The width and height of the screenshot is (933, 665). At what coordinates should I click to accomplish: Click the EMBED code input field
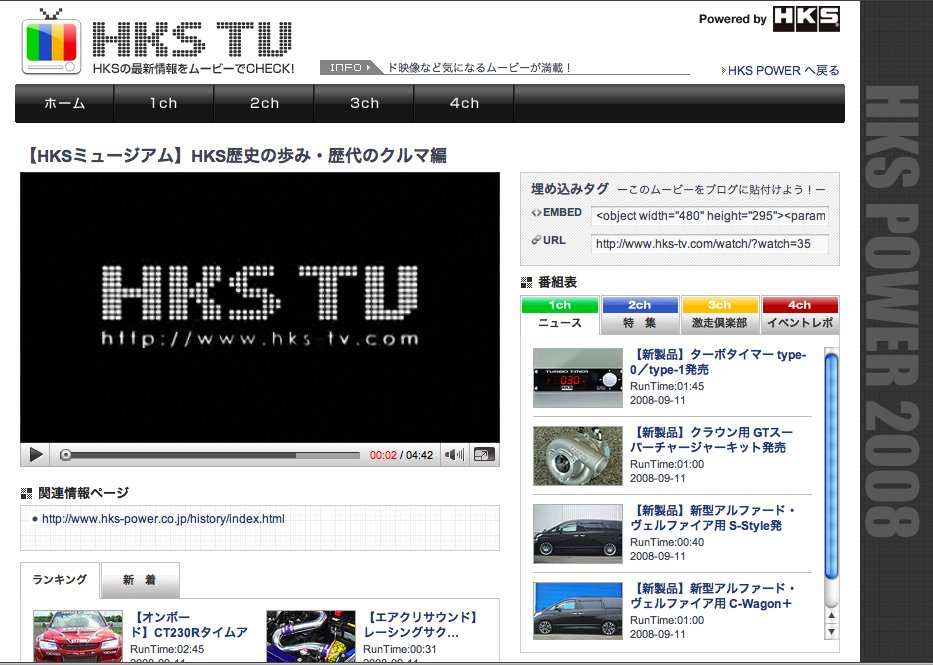pos(709,216)
